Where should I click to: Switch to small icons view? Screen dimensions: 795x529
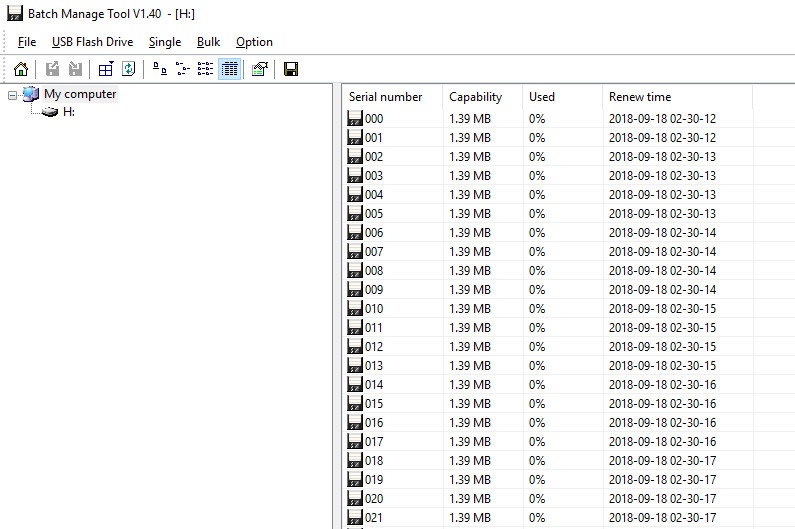(x=183, y=69)
